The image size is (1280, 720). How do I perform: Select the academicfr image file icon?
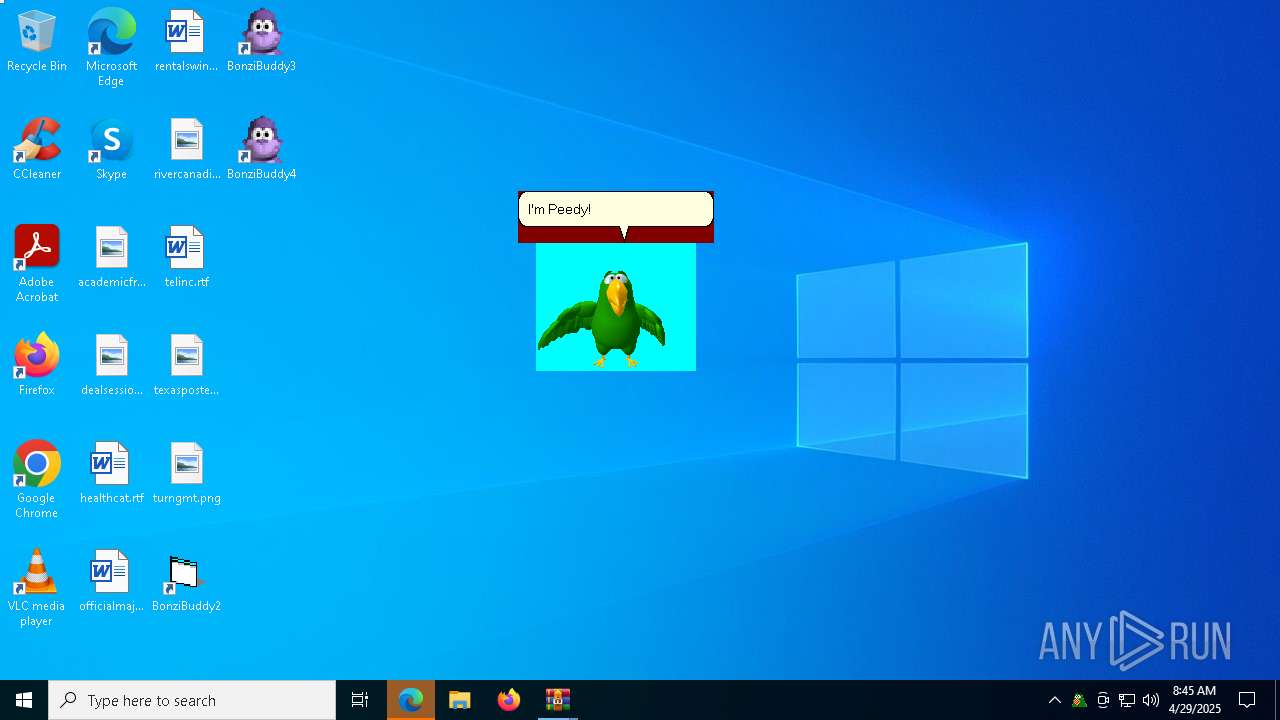[x=111, y=258]
